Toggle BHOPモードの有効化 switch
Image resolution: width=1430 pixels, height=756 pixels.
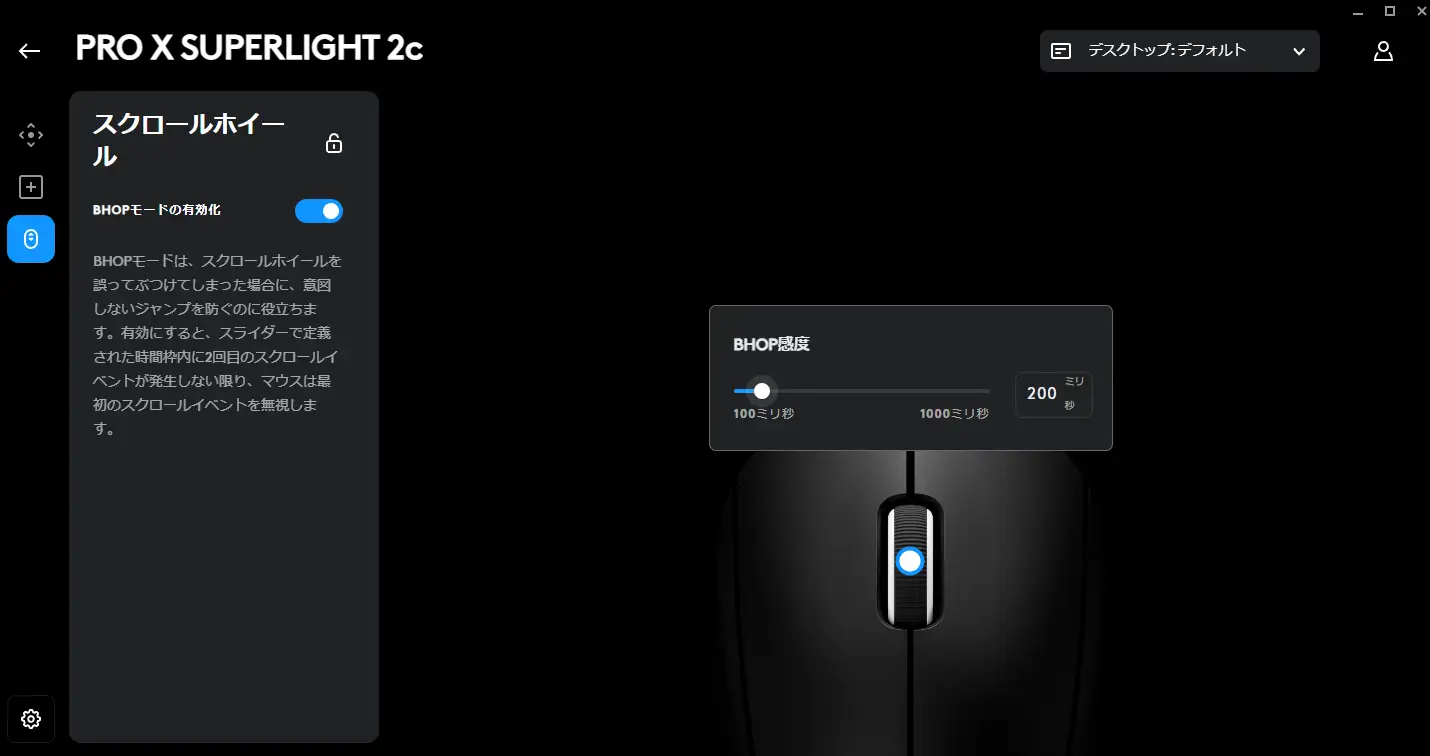point(319,211)
